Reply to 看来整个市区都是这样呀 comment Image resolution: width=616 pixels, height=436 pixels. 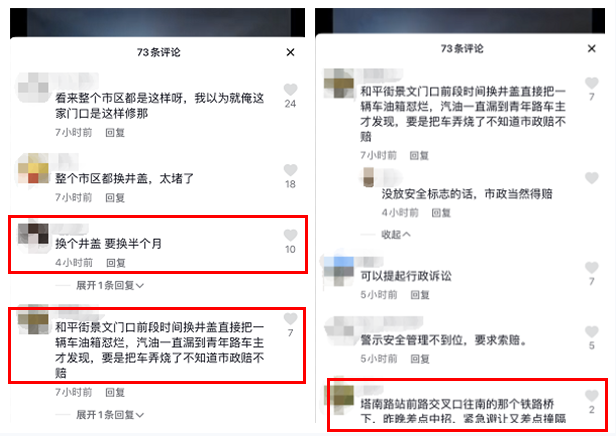115,133
